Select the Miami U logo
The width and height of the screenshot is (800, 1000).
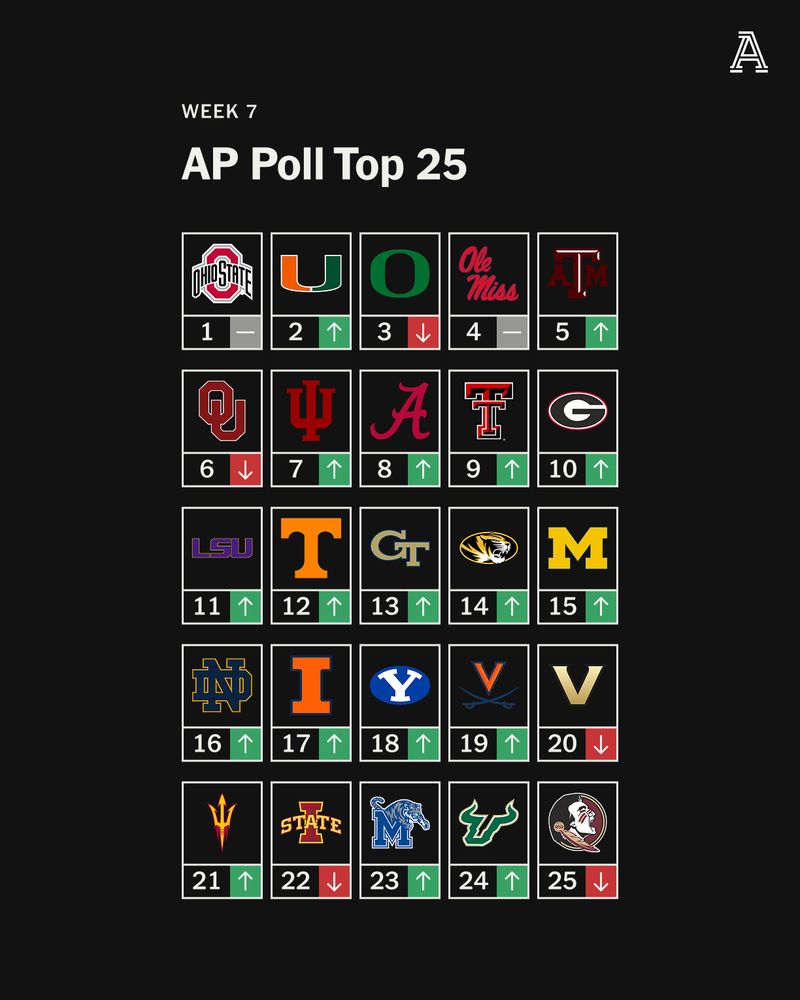pos(311,273)
